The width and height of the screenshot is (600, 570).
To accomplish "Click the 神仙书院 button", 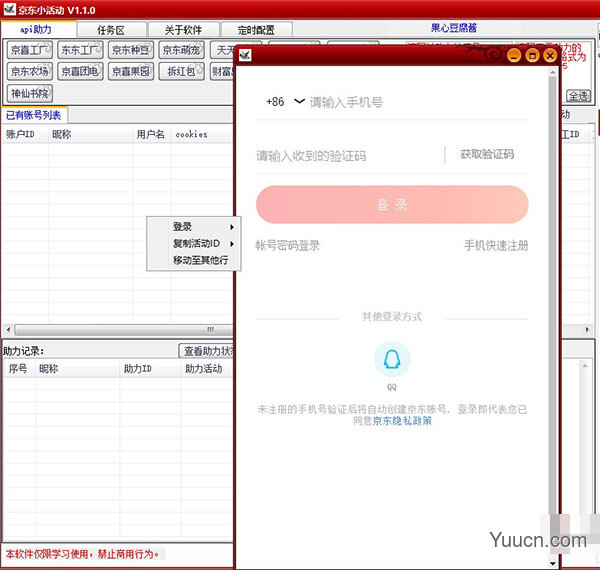I will click(x=29, y=93).
